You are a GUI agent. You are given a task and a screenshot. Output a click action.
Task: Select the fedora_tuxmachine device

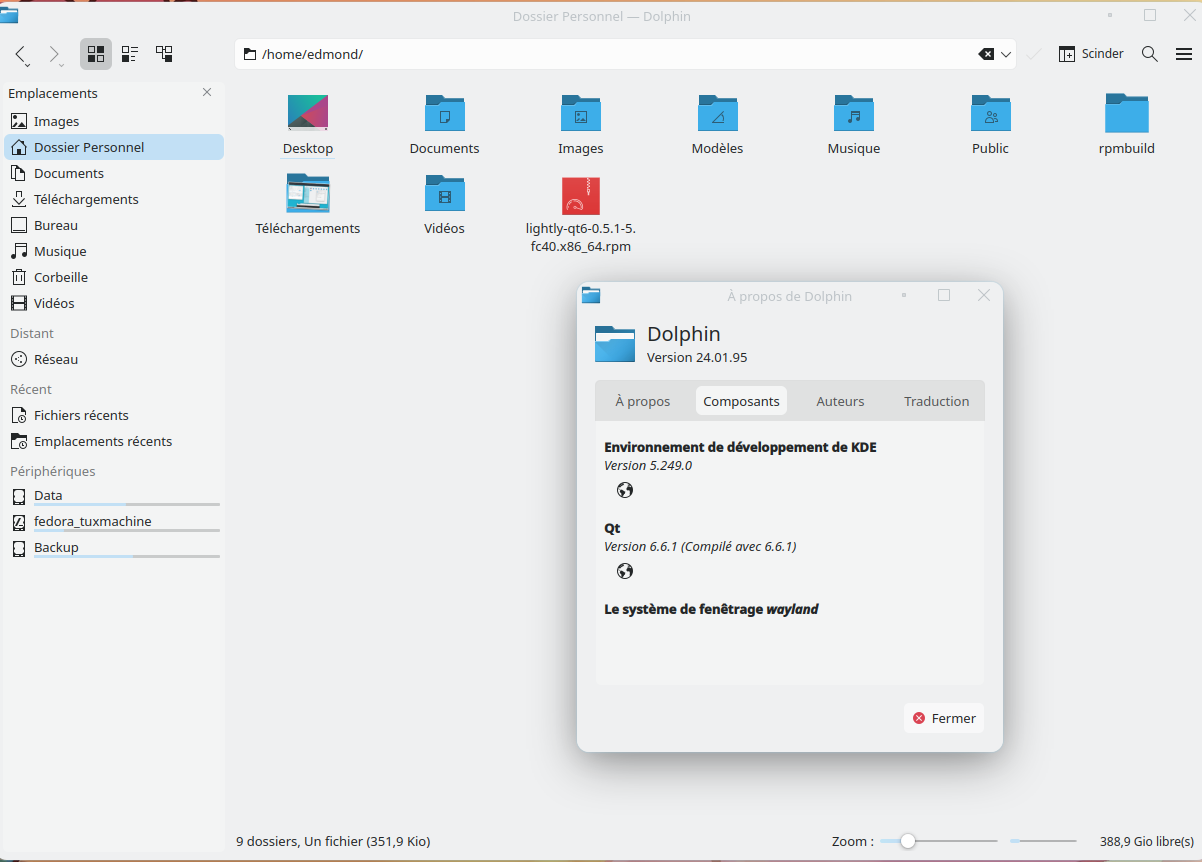pyautogui.click(x=114, y=522)
